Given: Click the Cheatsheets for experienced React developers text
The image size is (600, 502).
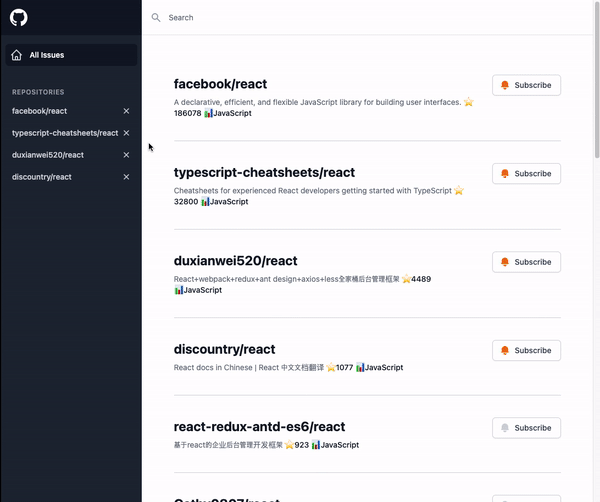Looking at the screenshot, I should [313, 191].
